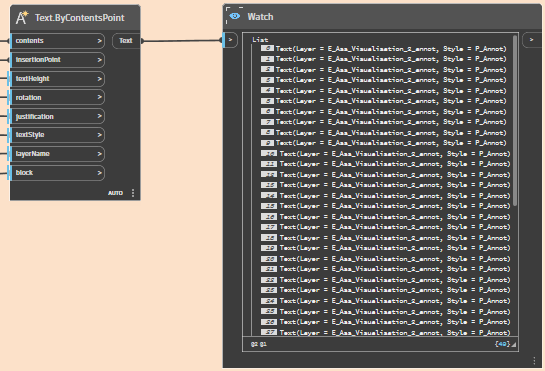Select the Watch list row with index 9
The height and width of the screenshot is (371, 545).
384,143
